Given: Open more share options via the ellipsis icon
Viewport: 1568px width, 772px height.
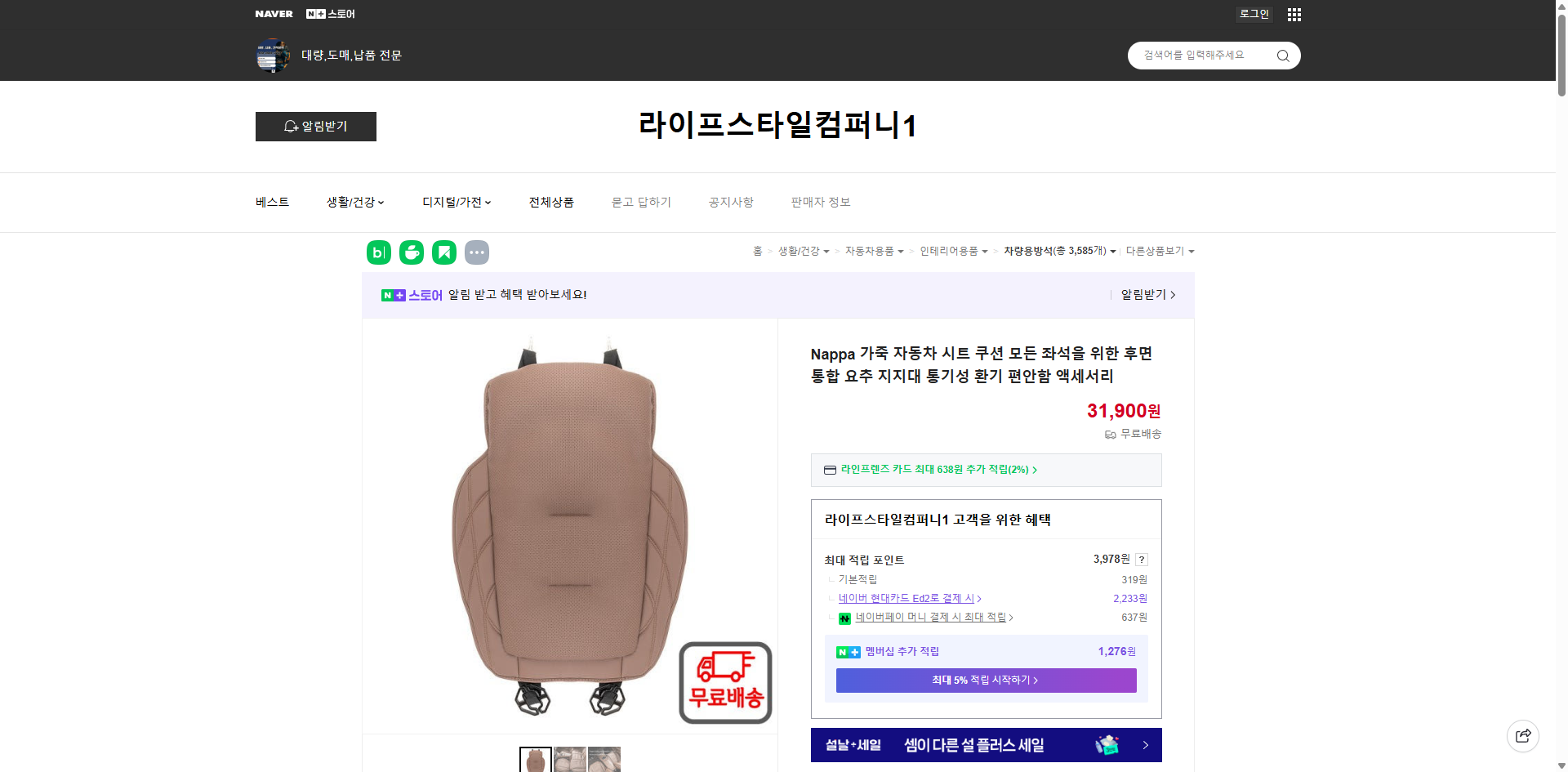Looking at the screenshot, I should tap(477, 252).
